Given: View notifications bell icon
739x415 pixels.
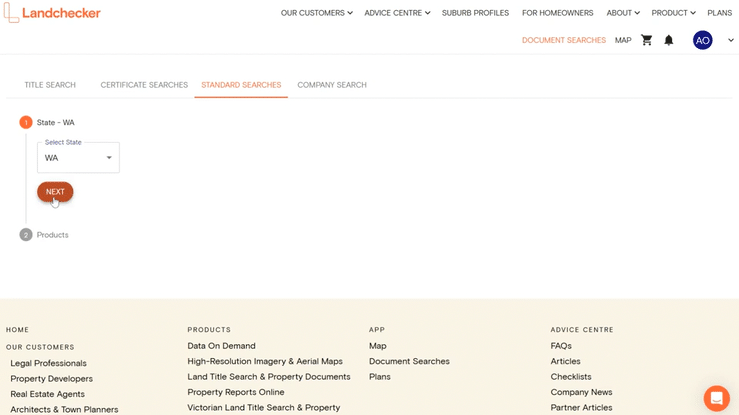Looking at the screenshot, I should pos(668,40).
